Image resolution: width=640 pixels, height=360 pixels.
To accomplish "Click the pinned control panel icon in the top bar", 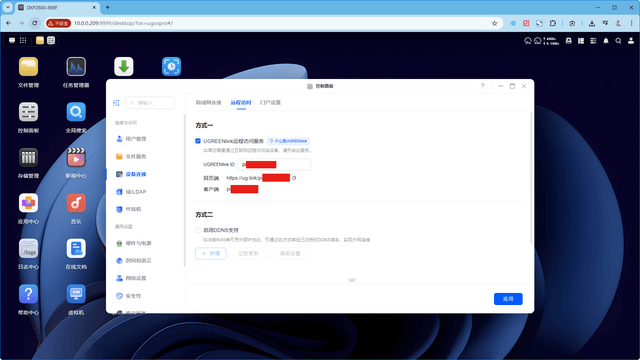I will pos(51,40).
